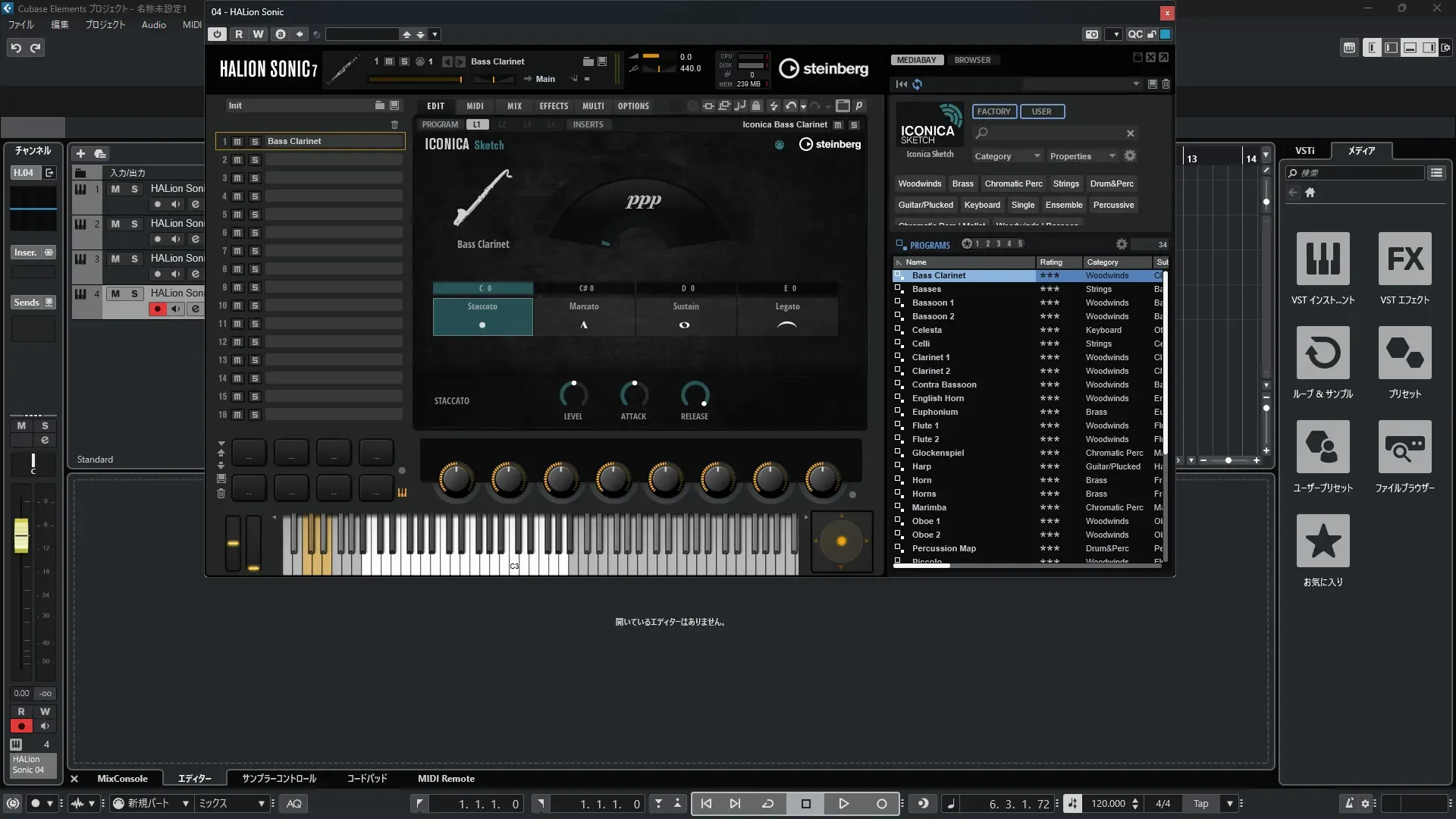Click the Woodwinds category filter button
1456x819 pixels.
(x=919, y=184)
